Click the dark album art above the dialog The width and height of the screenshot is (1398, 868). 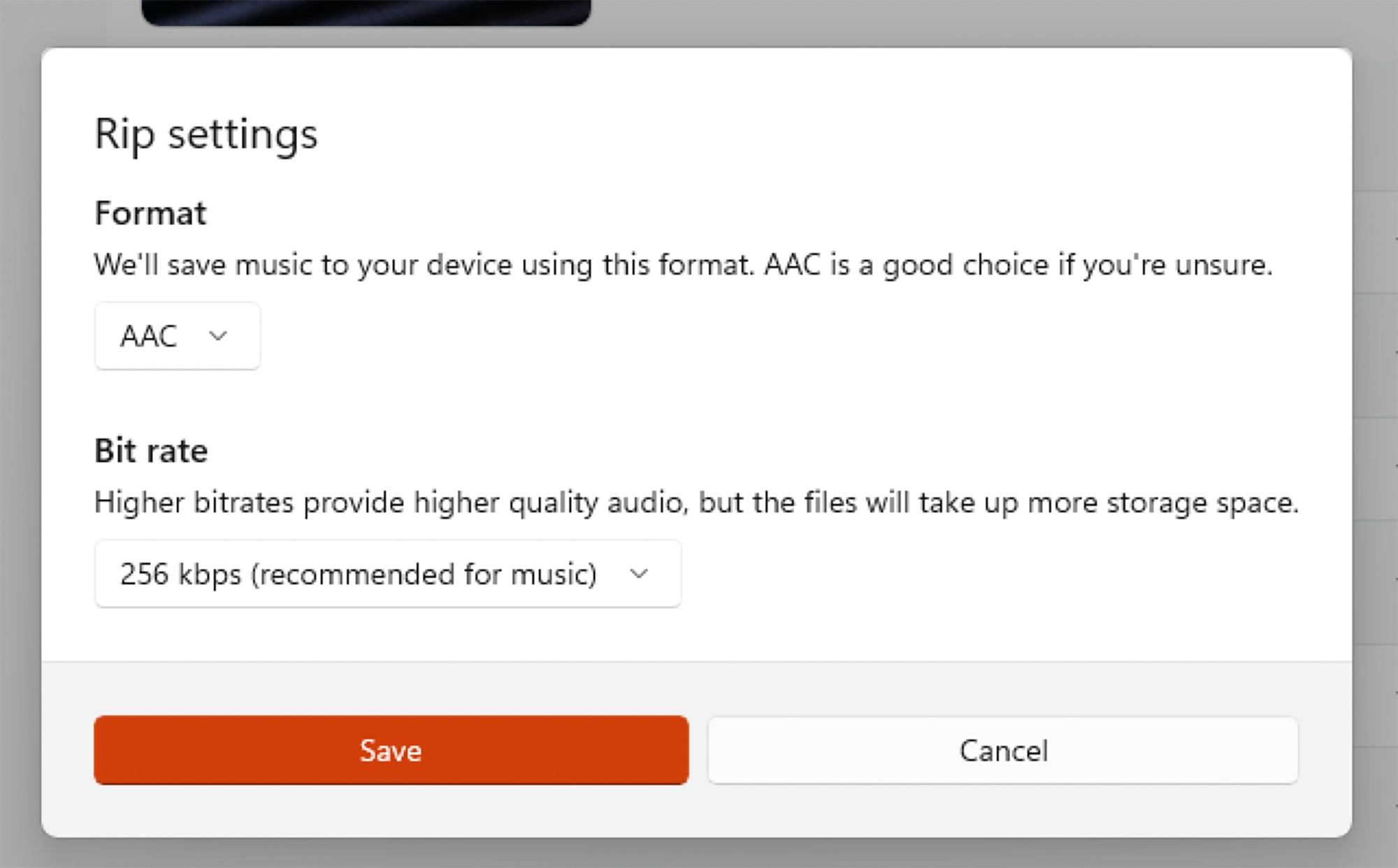pos(366,12)
